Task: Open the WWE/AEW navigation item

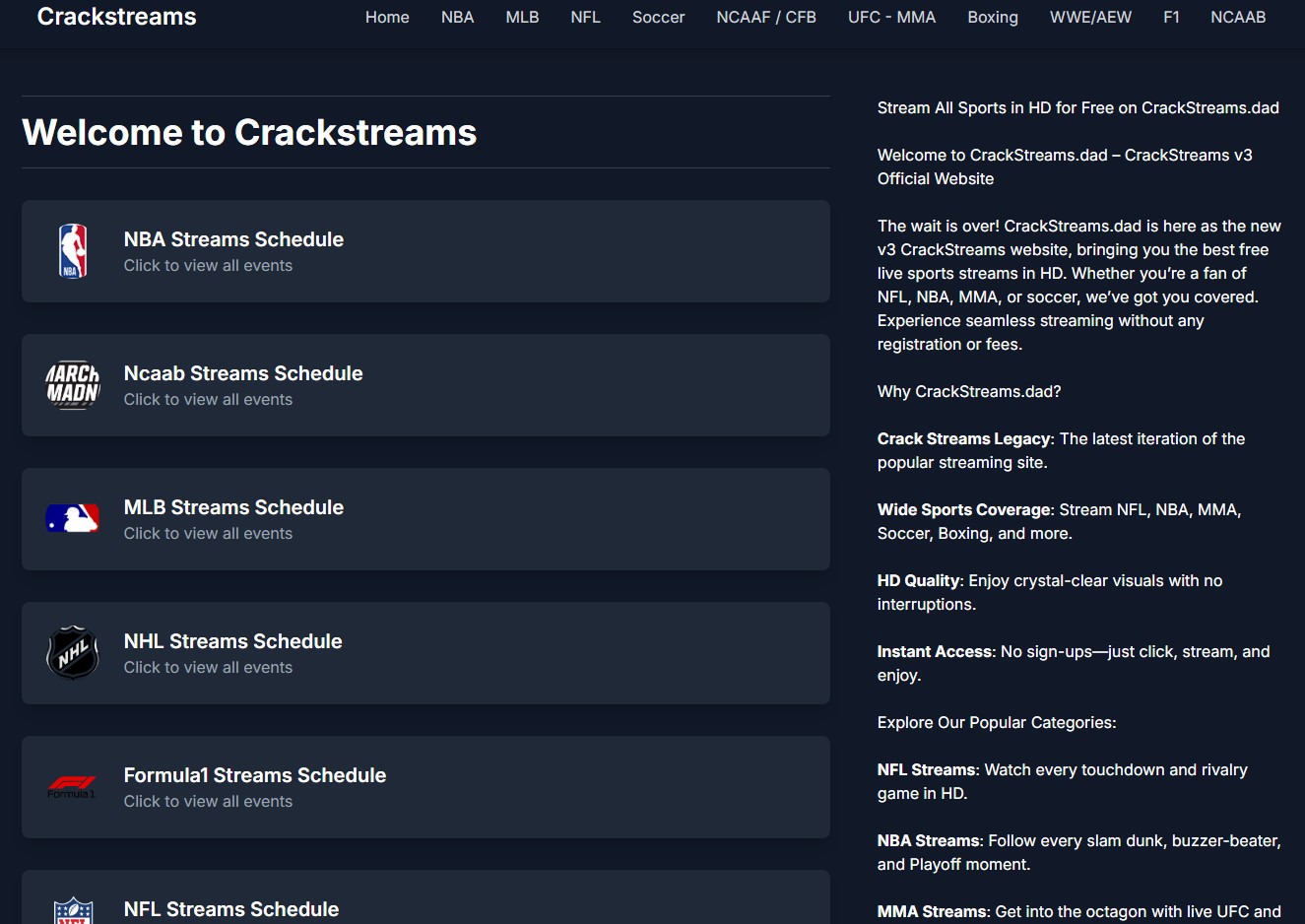Action: pyautogui.click(x=1091, y=17)
